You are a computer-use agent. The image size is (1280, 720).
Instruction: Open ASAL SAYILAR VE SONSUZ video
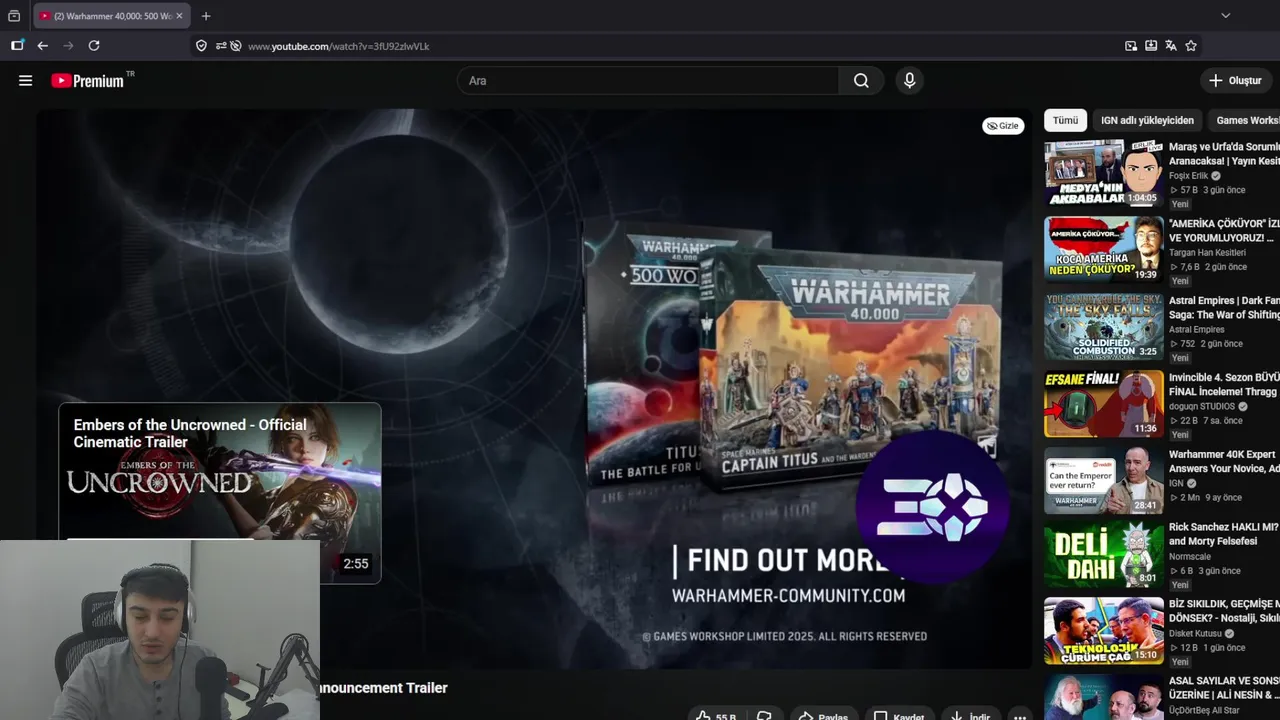[x=1224, y=688]
